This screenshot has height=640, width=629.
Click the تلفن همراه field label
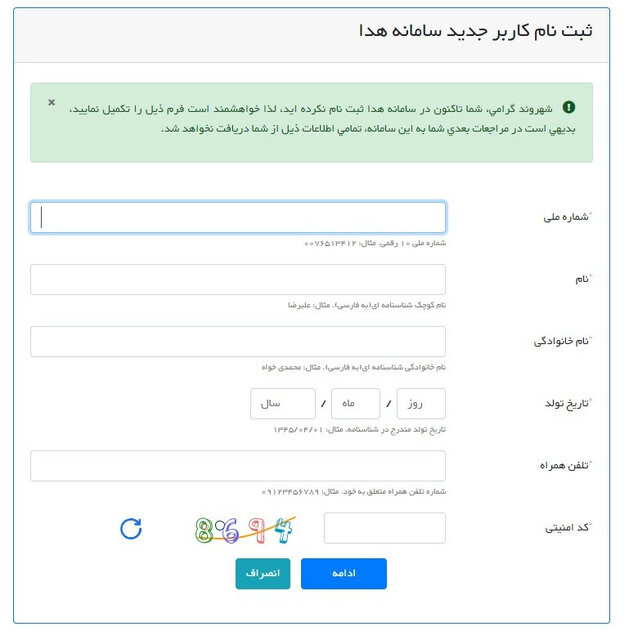(562, 465)
